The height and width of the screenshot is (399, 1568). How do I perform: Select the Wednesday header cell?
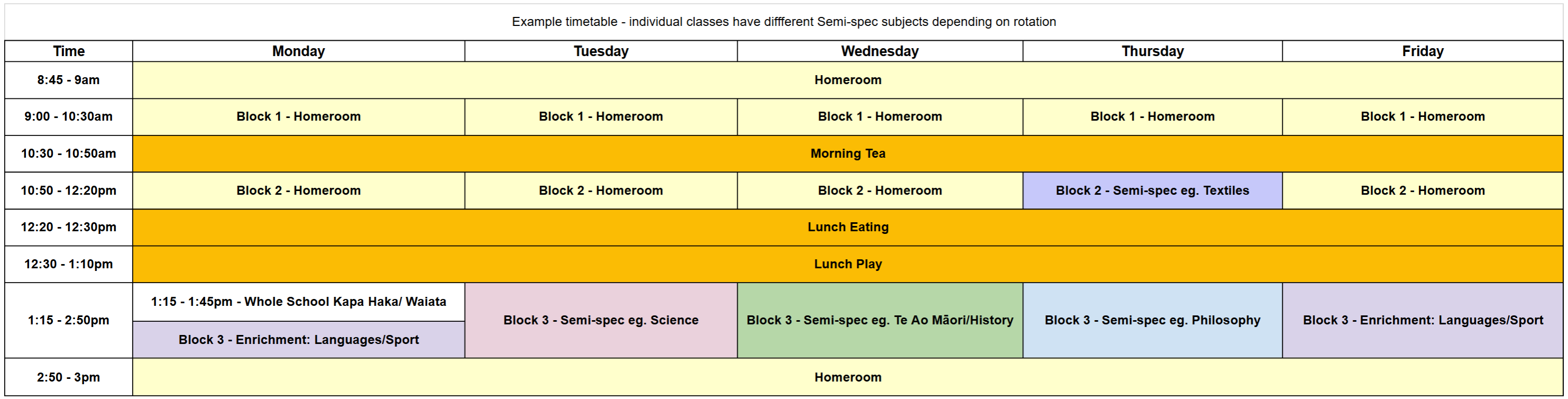879,51
